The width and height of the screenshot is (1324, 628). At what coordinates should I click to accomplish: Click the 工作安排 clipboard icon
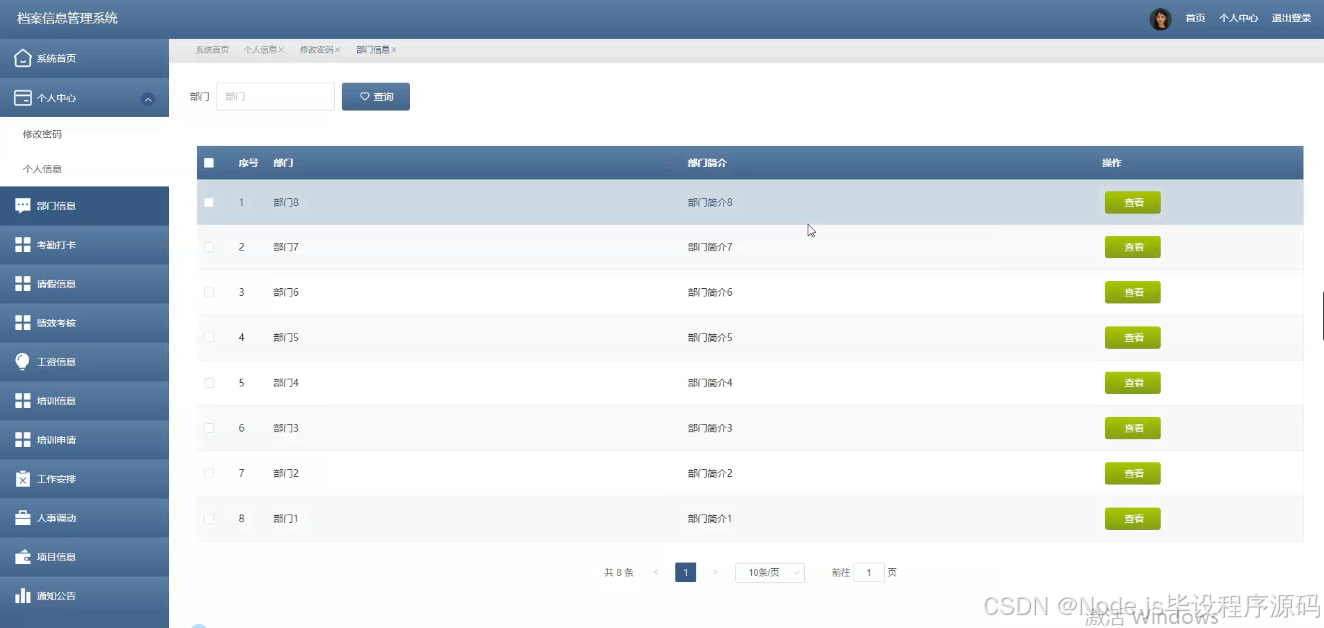pos(23,479)
